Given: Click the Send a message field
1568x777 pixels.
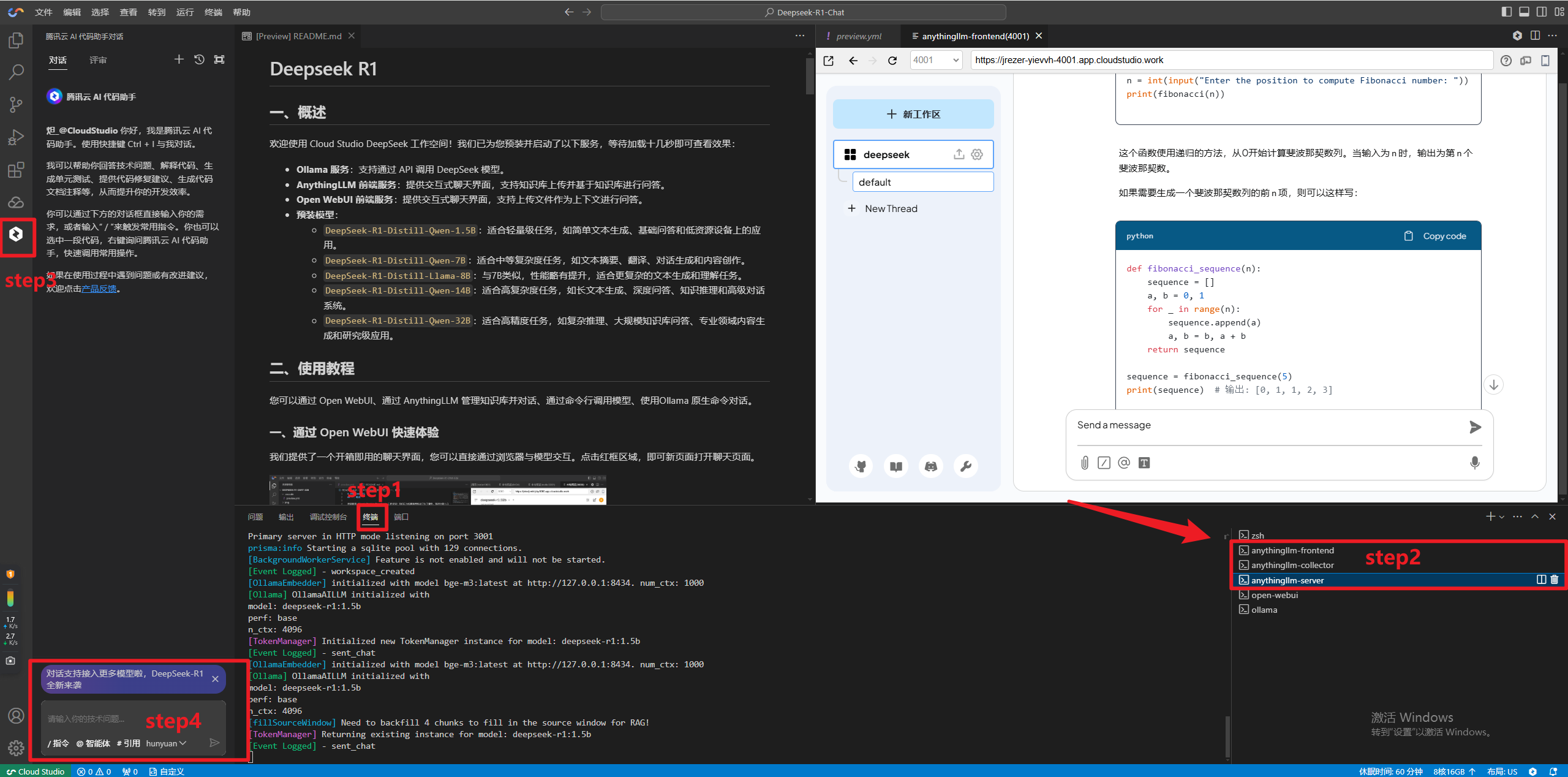Looking at the screenshot, I should (1268, 425).
